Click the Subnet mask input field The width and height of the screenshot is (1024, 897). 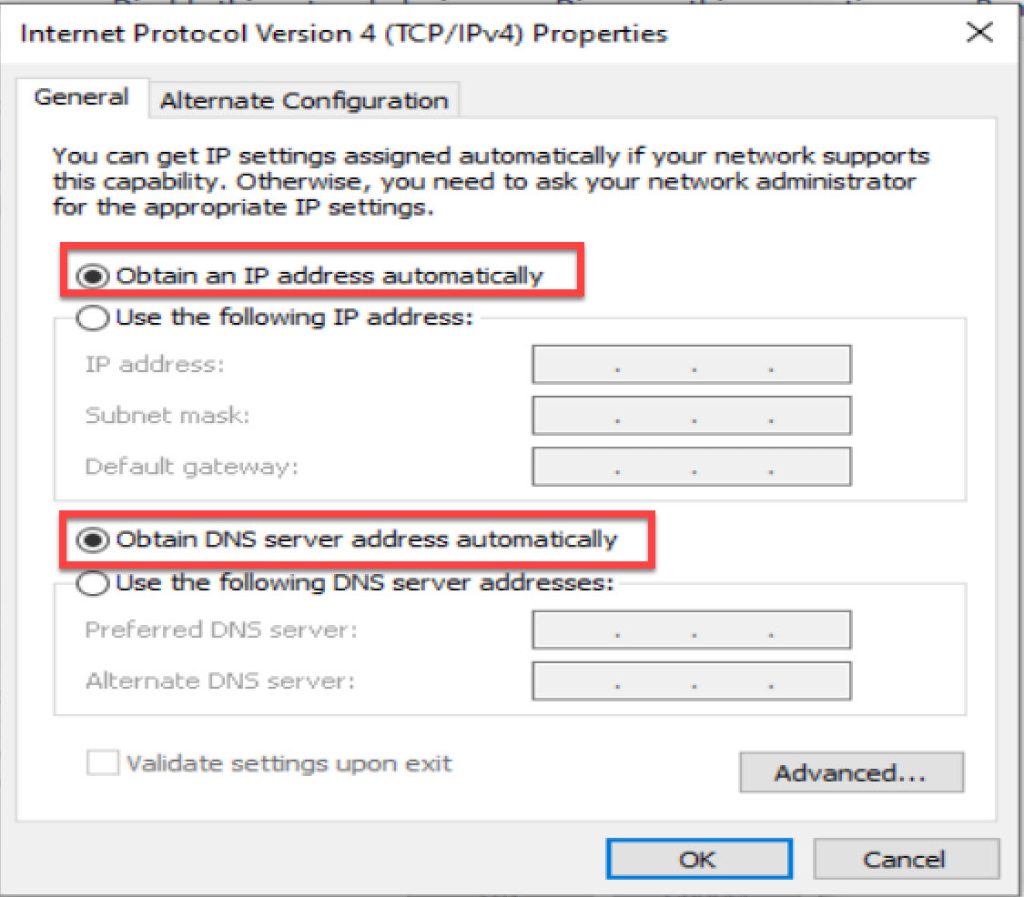[692, 415]
